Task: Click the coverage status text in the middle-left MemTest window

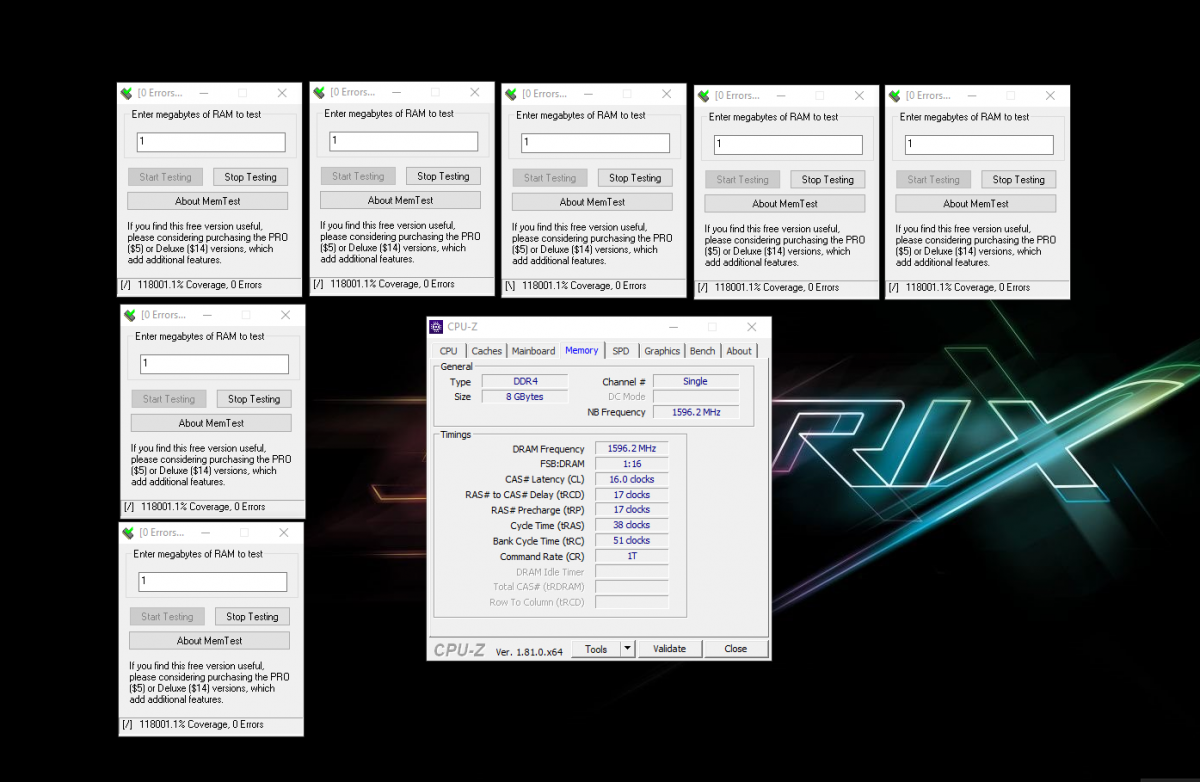Action: point(203,507)
